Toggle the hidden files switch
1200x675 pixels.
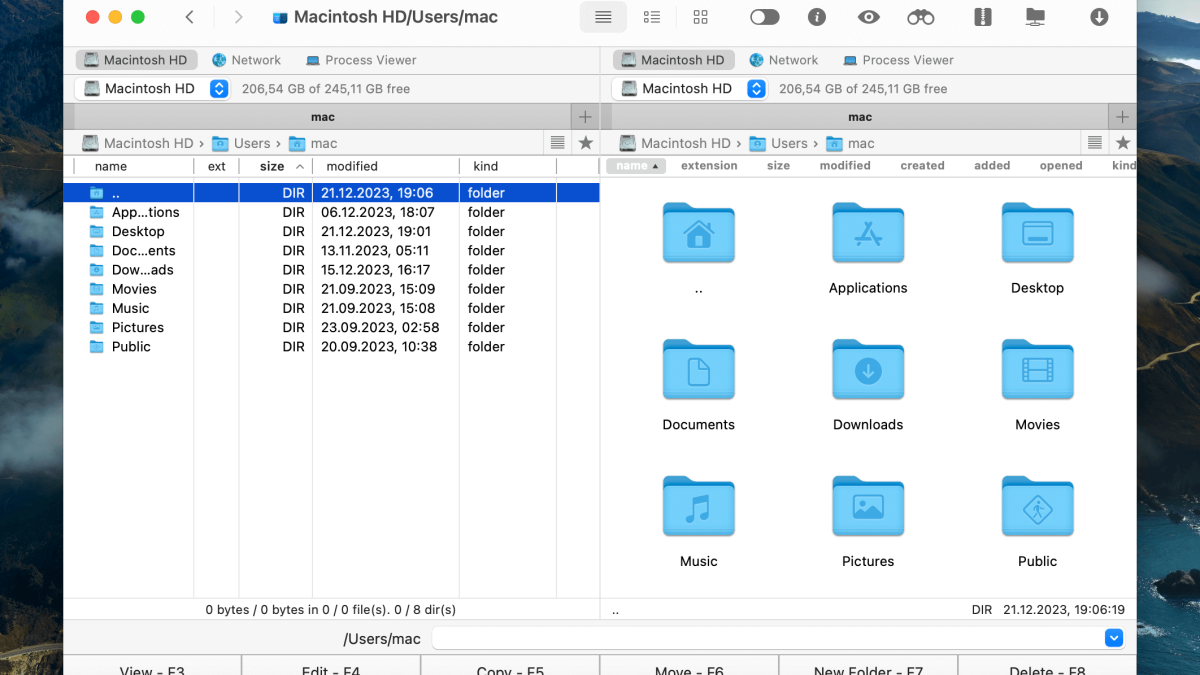pos(764,17)
